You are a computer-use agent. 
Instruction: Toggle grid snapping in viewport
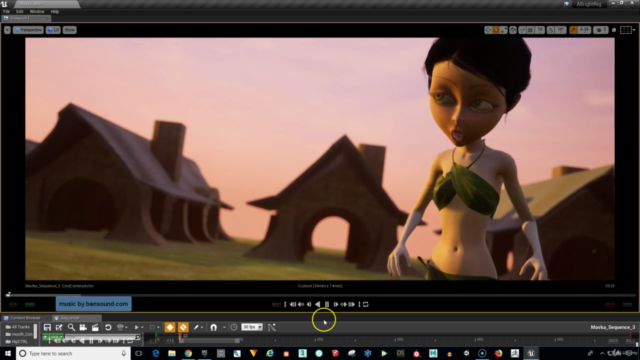click(531, 30)
